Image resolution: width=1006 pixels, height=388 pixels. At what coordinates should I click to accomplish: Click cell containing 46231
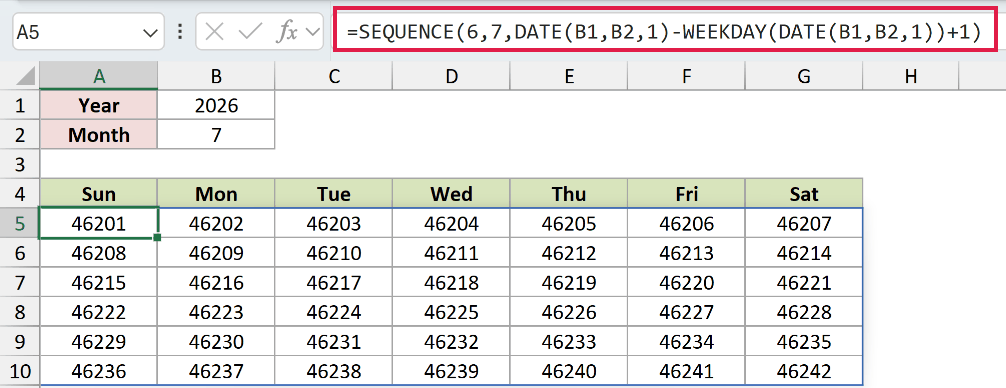coord(334,341)
